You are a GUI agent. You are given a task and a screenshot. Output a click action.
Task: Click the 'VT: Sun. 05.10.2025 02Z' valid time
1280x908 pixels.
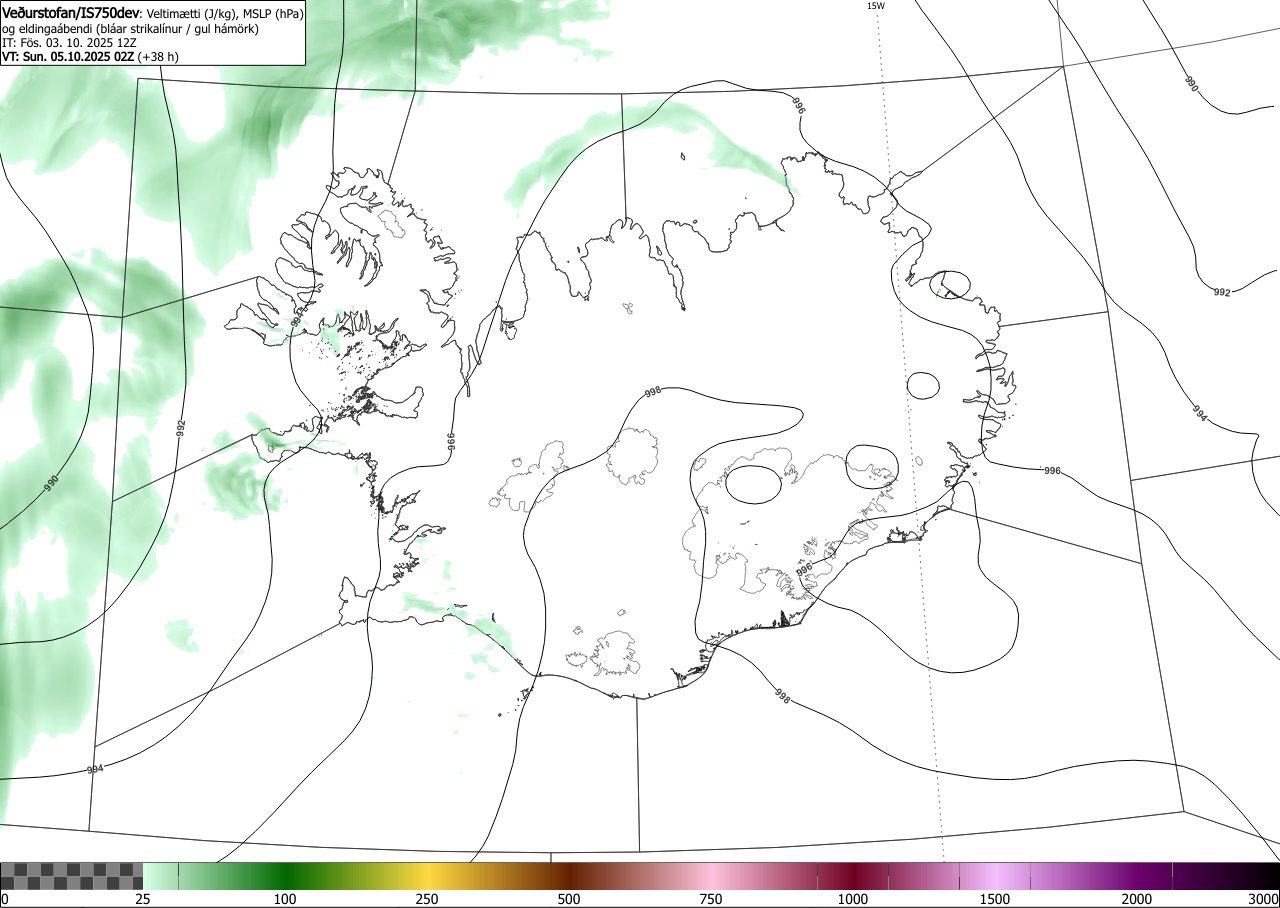click(x=68, y=57)
